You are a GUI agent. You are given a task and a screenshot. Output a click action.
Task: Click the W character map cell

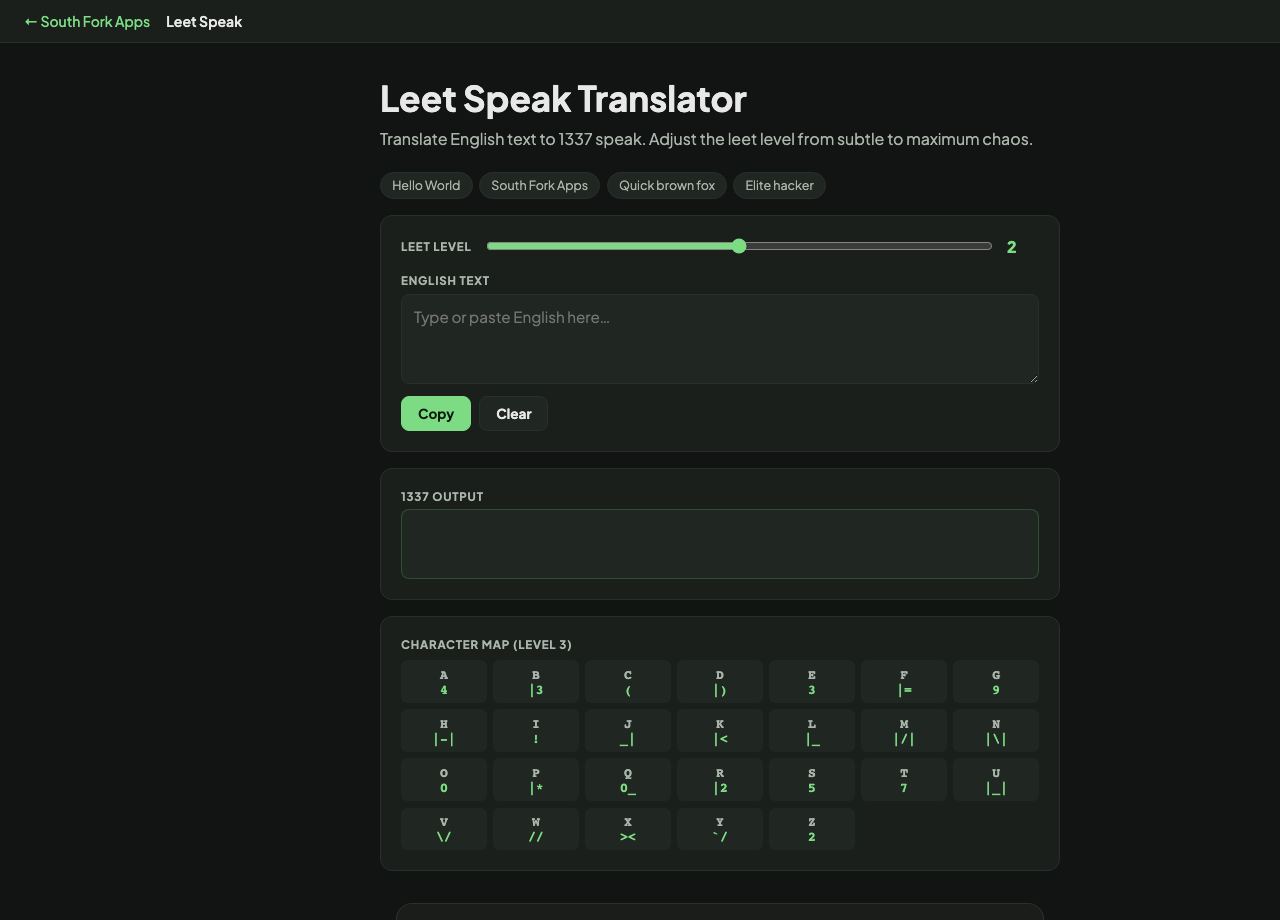pyautogui.click(x=536, y=829)
